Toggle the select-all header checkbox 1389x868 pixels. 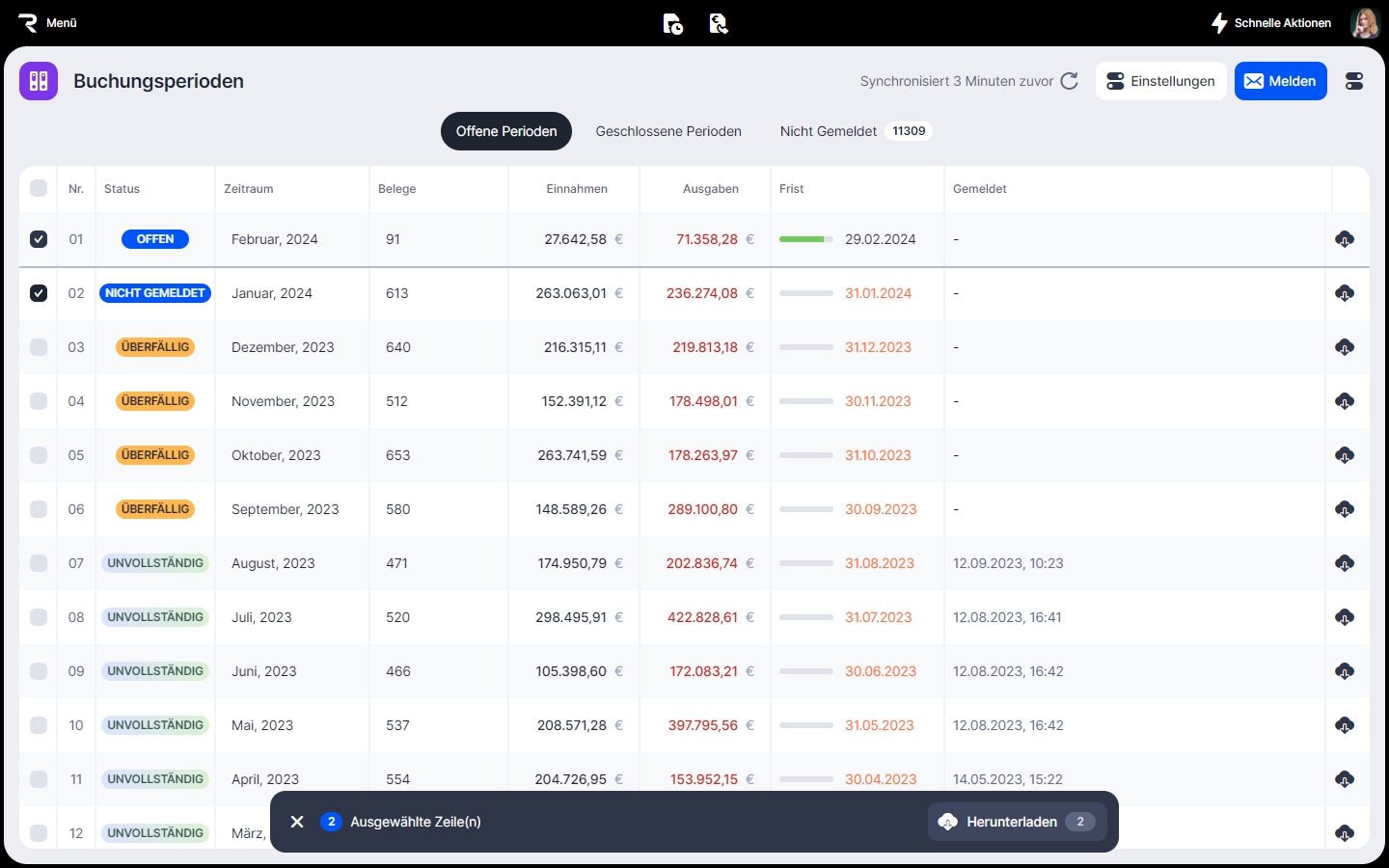39,188
